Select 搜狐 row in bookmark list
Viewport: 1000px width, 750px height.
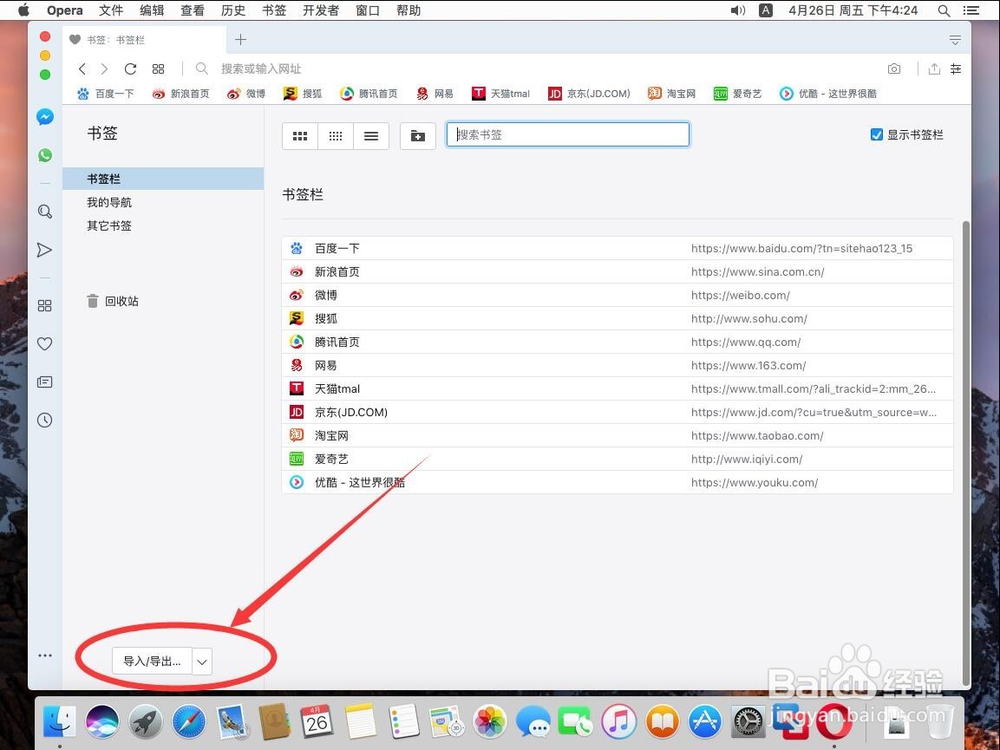pos(617,318)
